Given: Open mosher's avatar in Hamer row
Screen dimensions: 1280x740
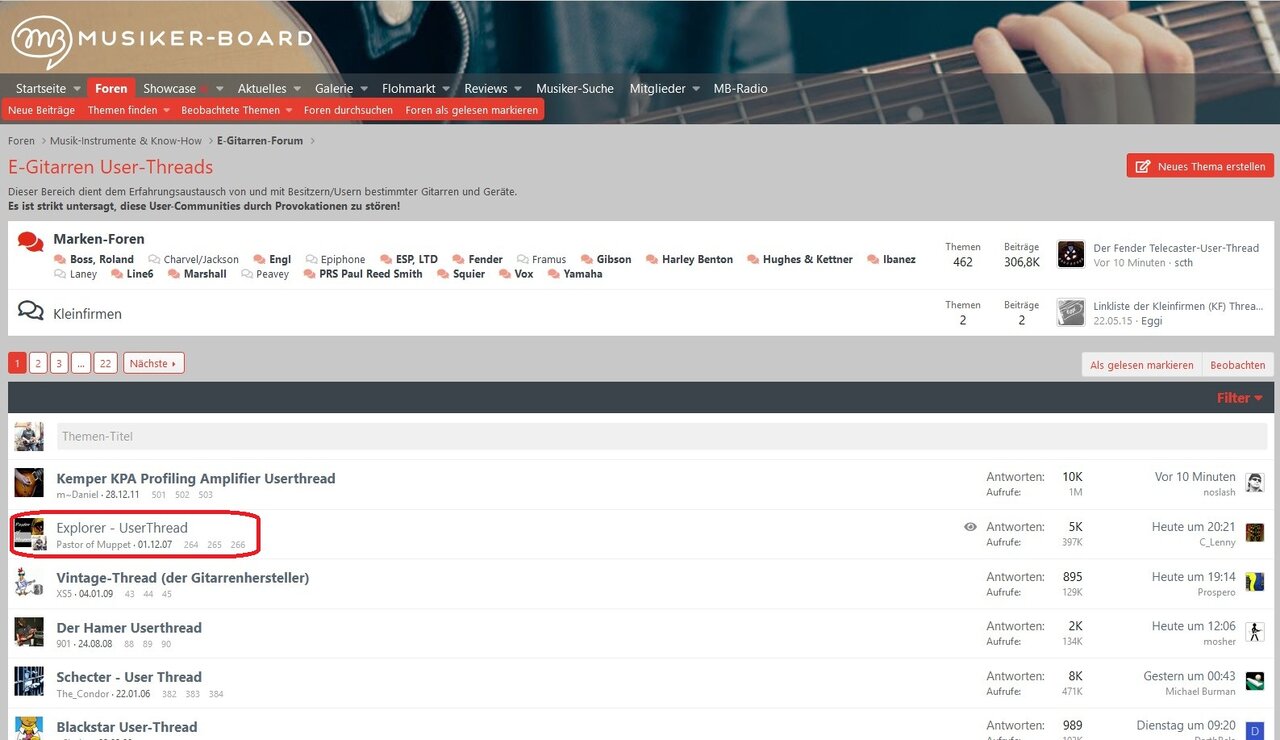Looking at the screenshot, I should [x=1254, y=632].
